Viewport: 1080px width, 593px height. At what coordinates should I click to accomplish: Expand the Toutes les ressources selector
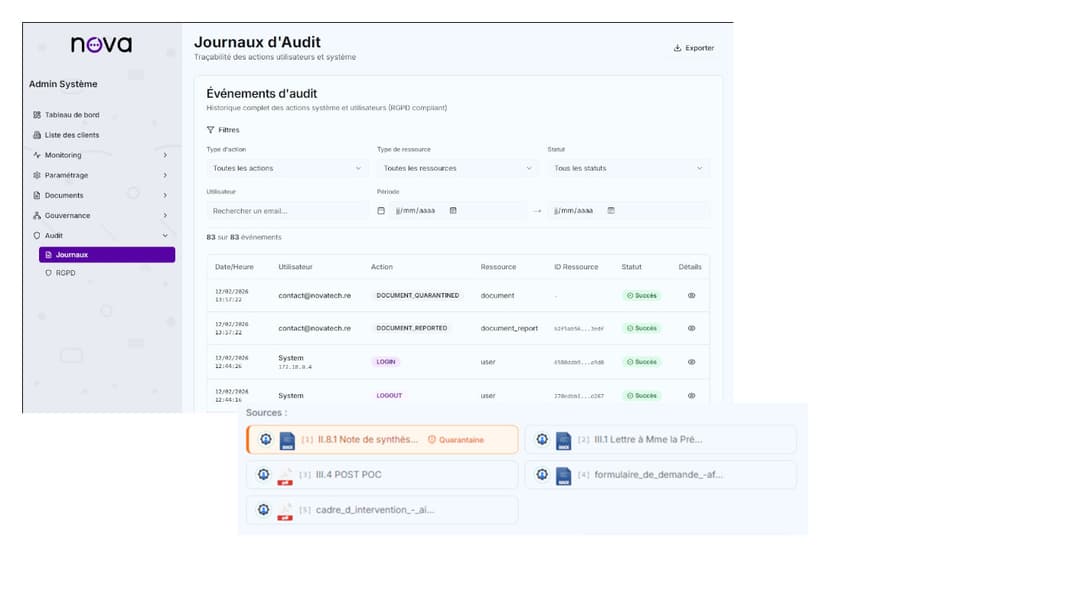tap(455, 168)
